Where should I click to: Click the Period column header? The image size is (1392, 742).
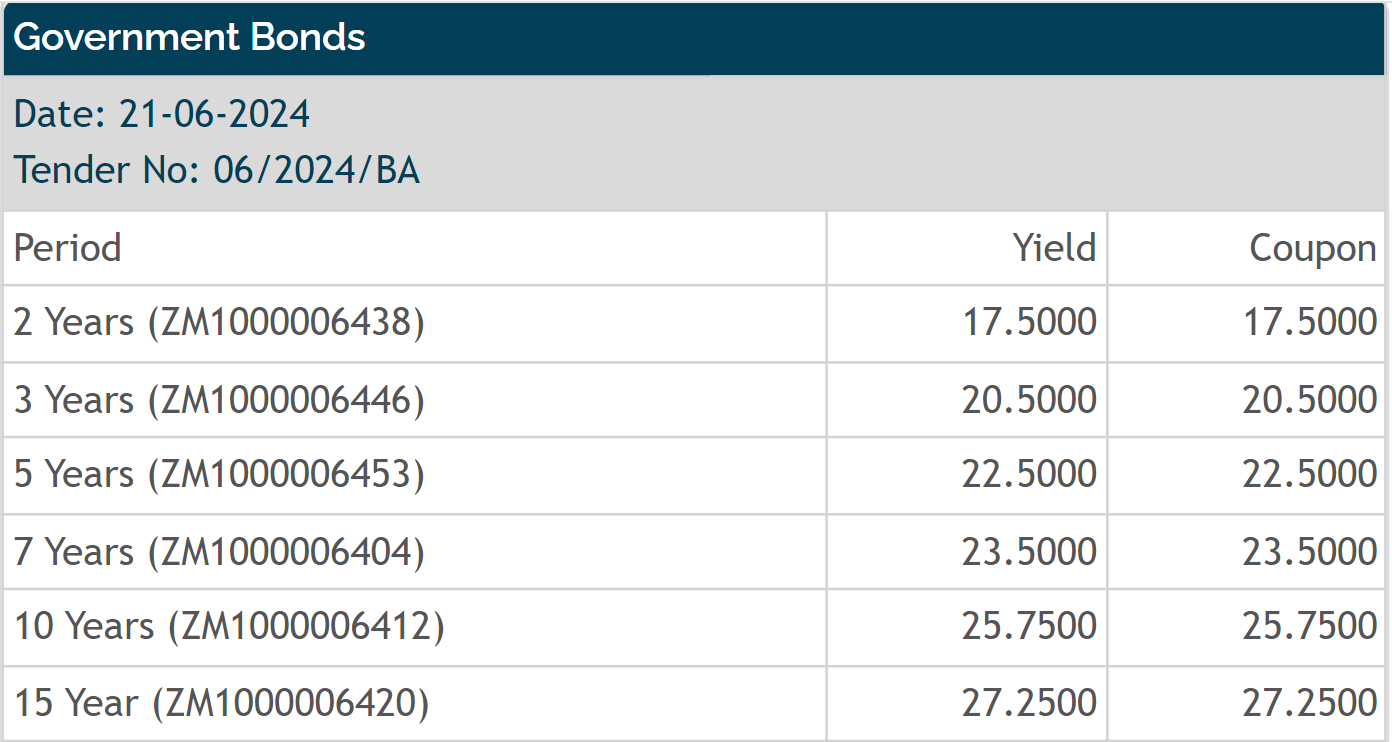tap(68, 247)
